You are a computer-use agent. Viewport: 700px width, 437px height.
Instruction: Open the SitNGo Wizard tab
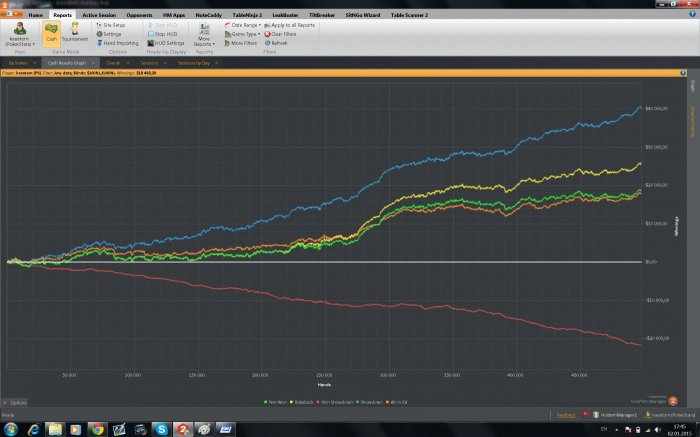[x=362, y=15]
